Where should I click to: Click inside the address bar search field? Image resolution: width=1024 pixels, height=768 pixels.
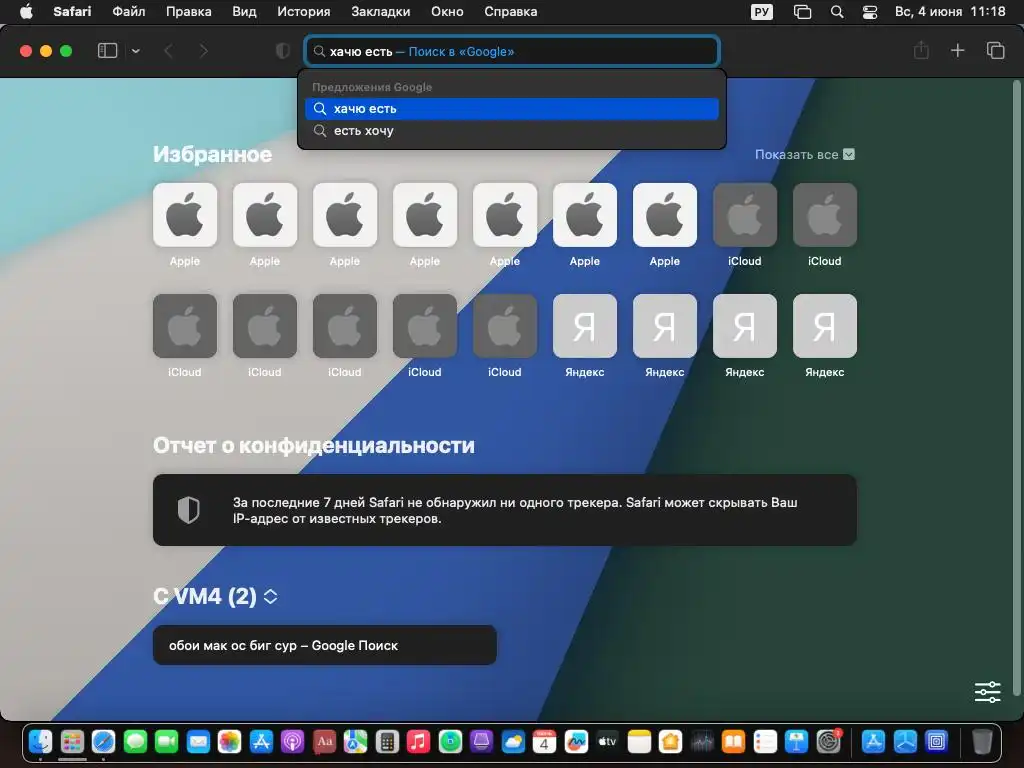point(512,52)
